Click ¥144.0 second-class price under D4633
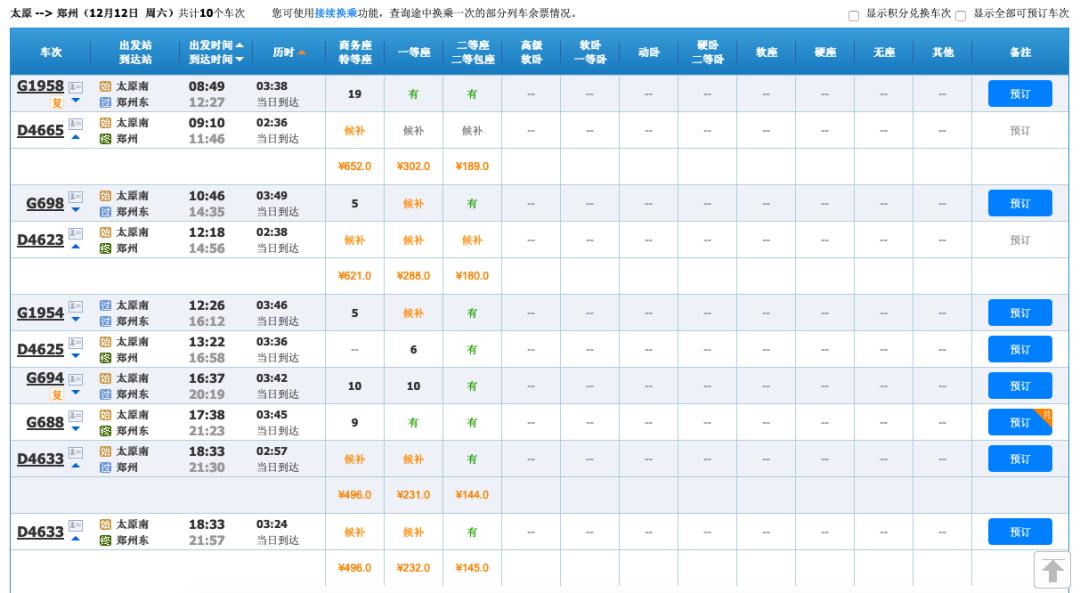 pos(472,495)
